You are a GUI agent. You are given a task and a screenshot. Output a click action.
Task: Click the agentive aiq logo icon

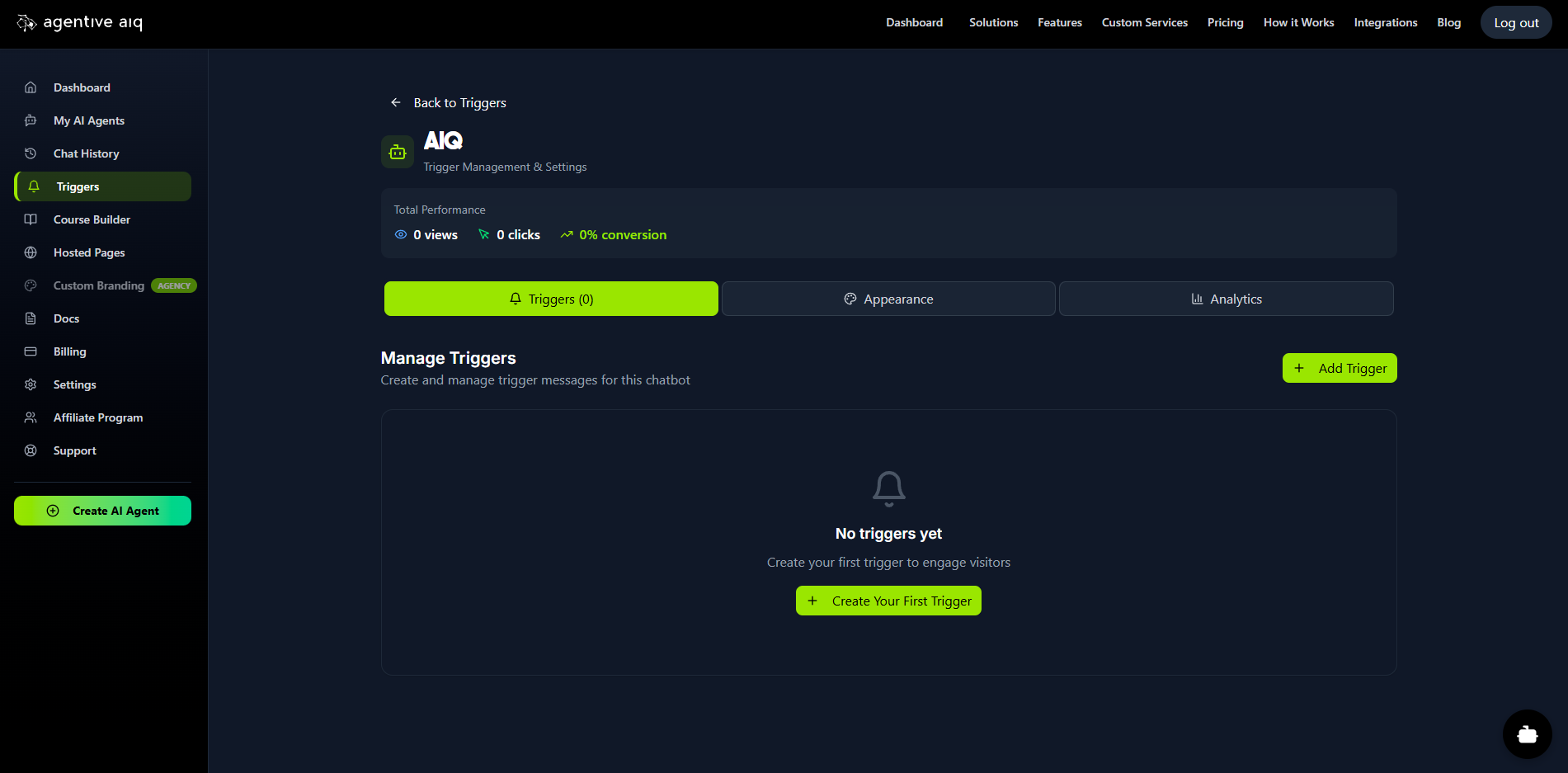click(x=26, y=22)
